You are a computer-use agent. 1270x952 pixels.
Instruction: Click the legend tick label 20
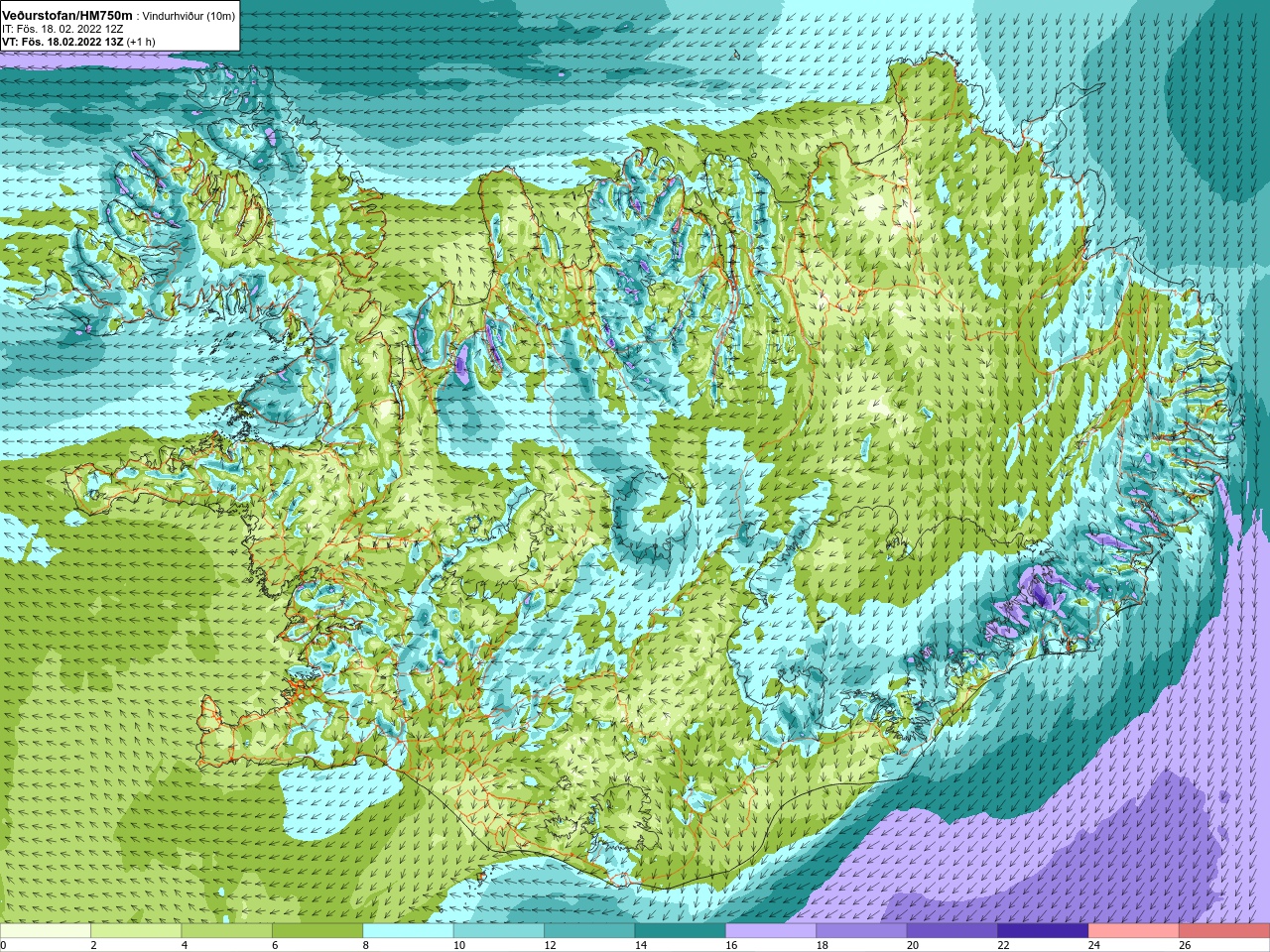[913, 945]
